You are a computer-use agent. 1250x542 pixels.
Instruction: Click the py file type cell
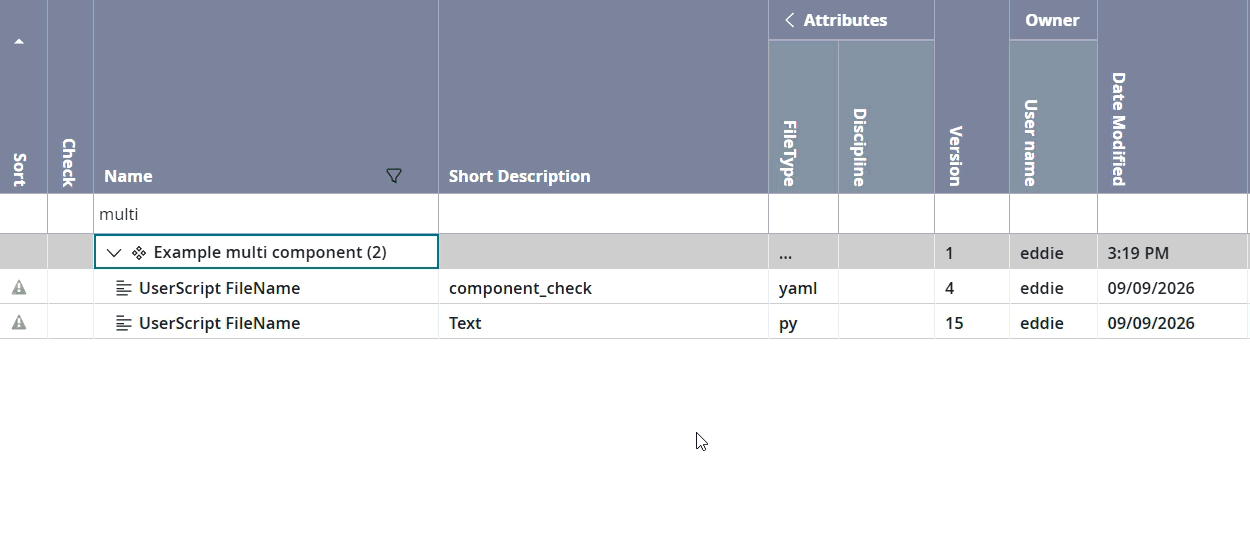(803, 323)
